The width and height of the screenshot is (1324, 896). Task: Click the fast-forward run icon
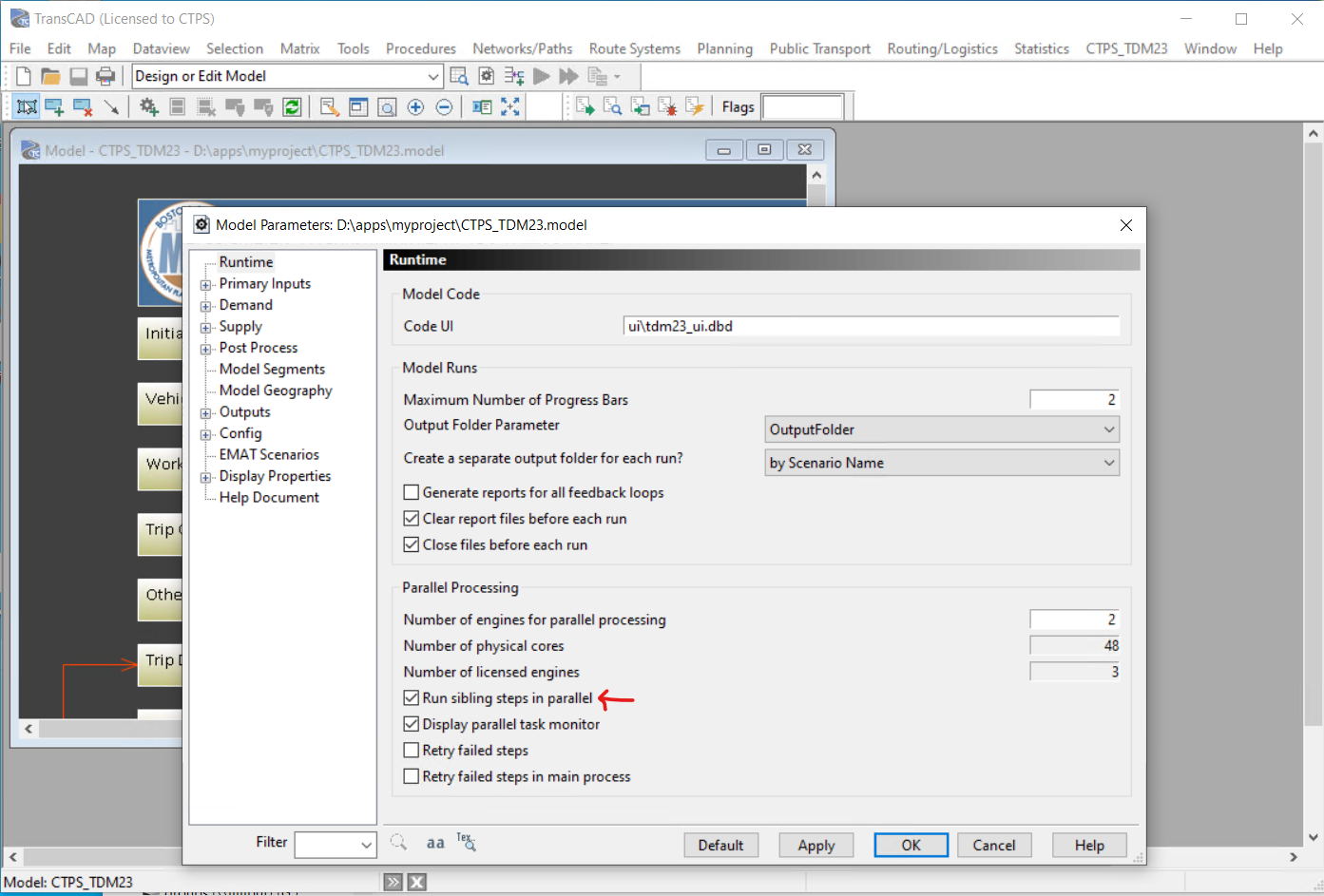pos(568,76)
